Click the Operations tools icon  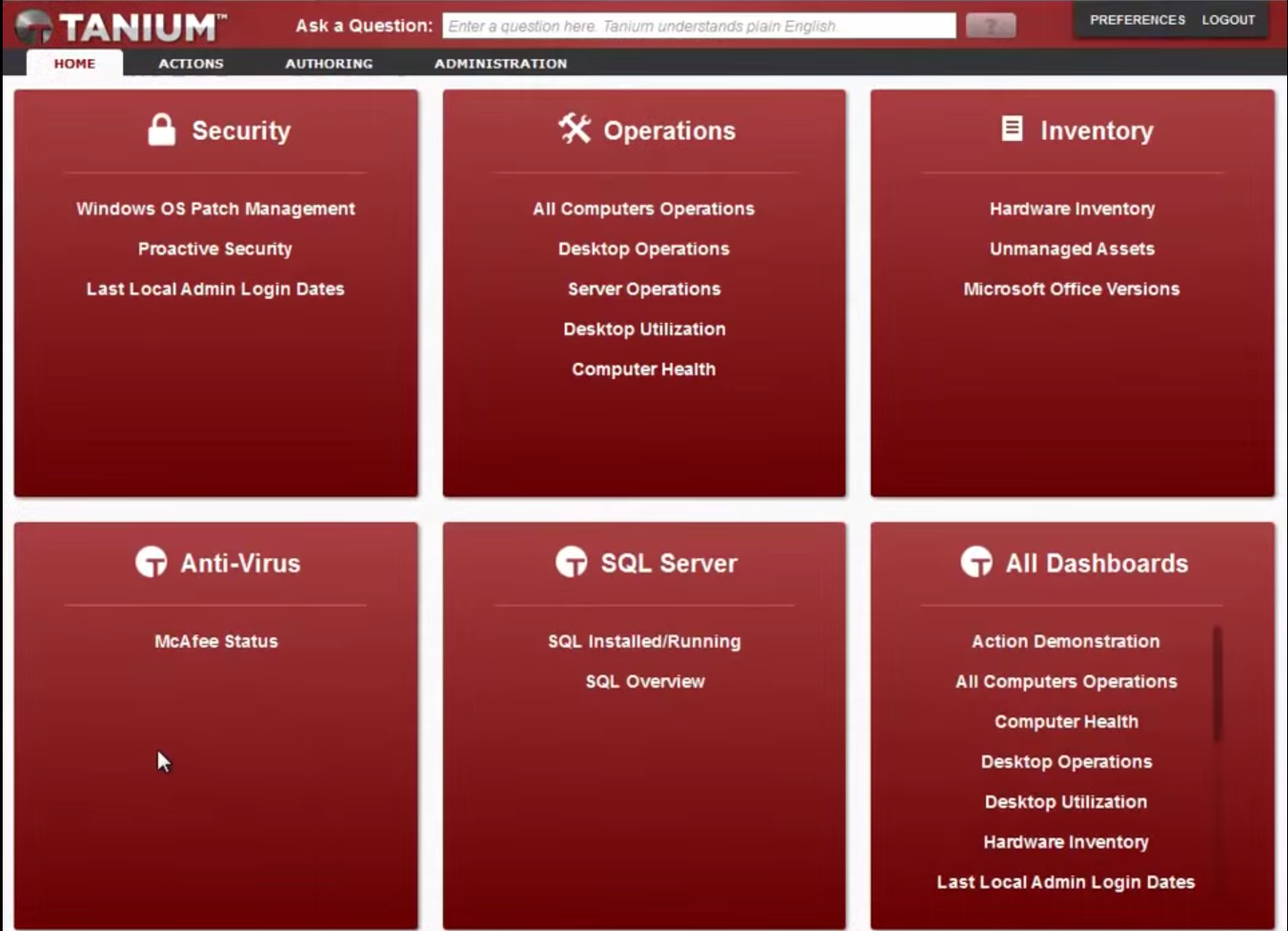pyautogui.click(x=574, y=129)
